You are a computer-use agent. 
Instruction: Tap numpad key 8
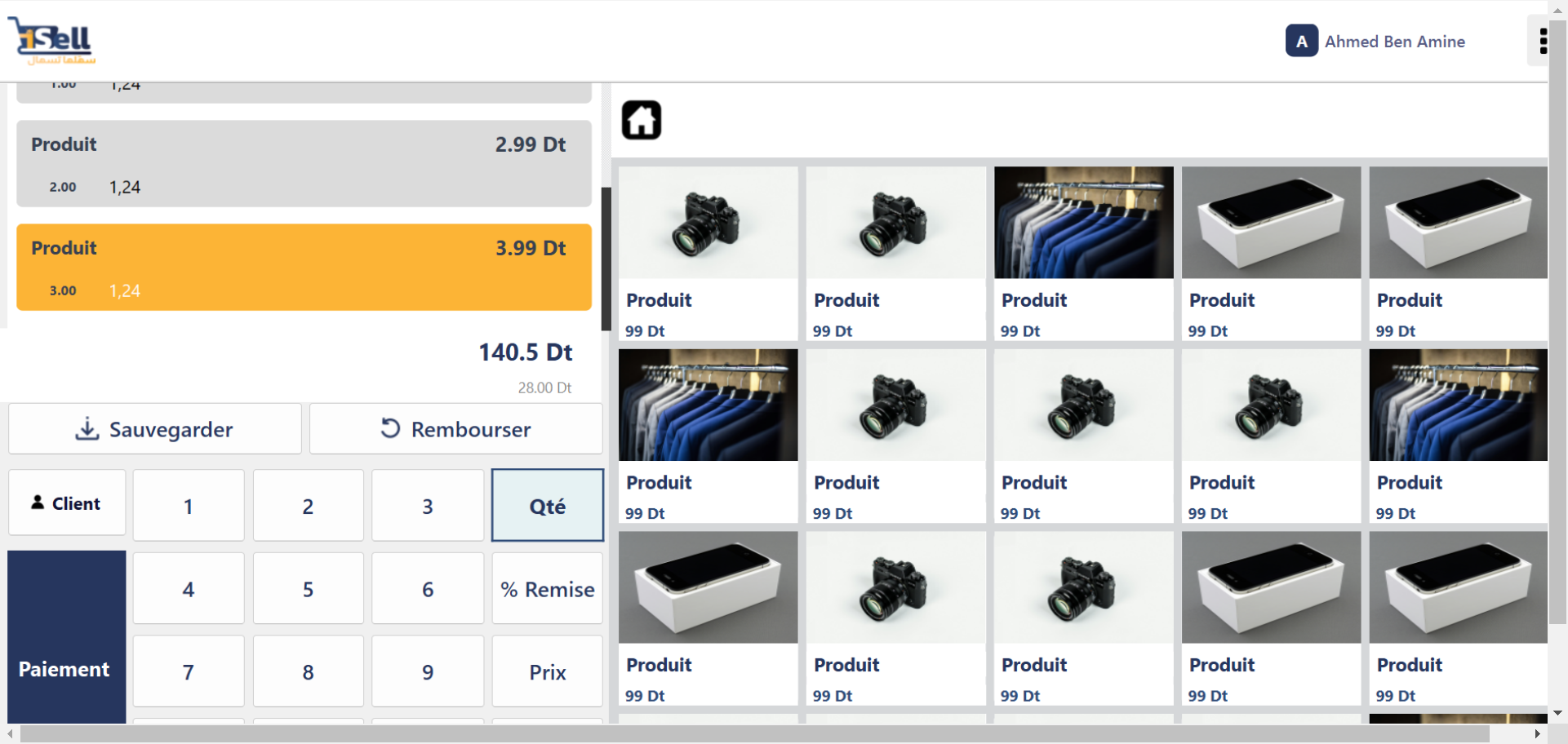(308, 672)
